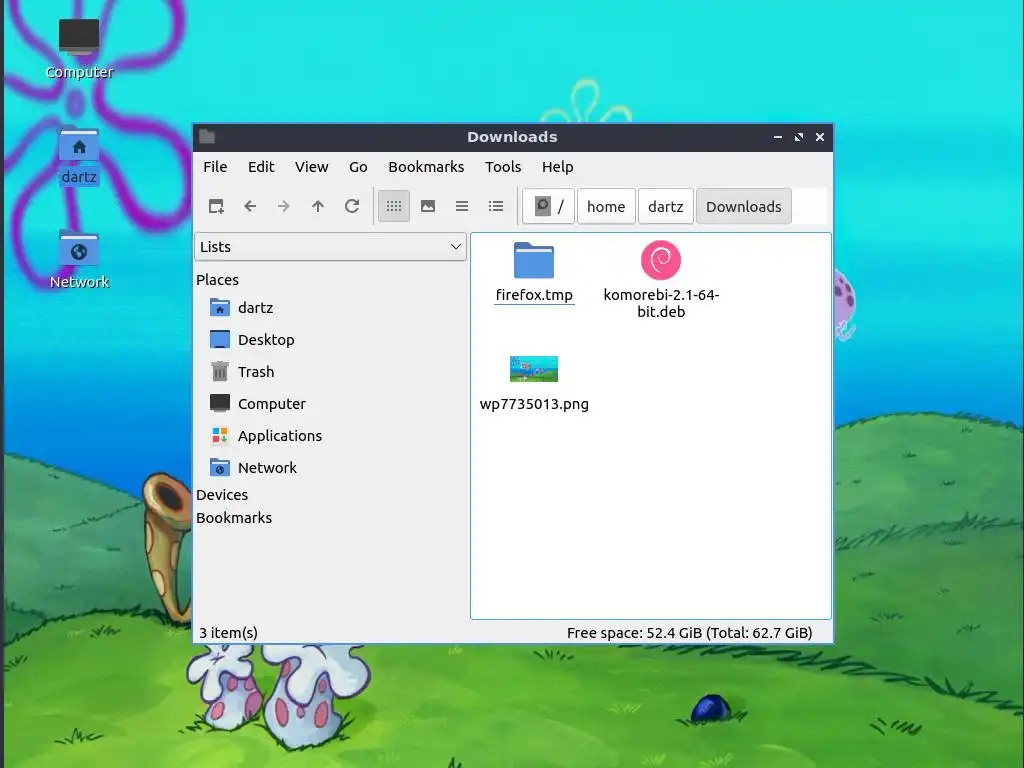Switch to thumbnail view mode
The width and height of the screenshot is (1024, 768).
(428, 206)
